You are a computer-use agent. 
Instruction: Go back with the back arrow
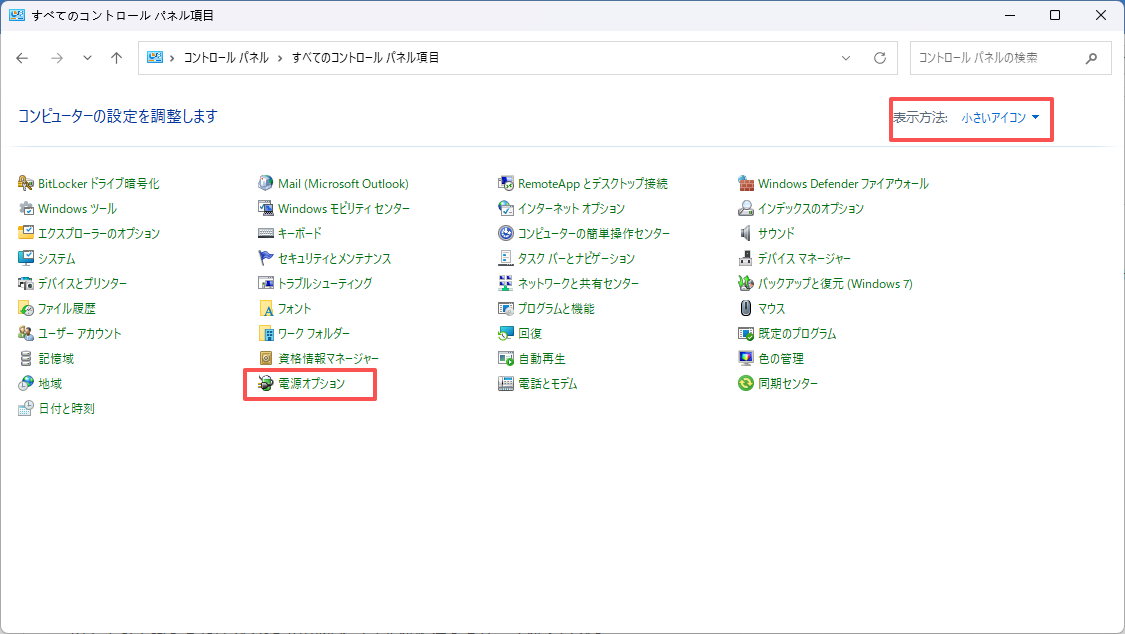coord(22,58)
